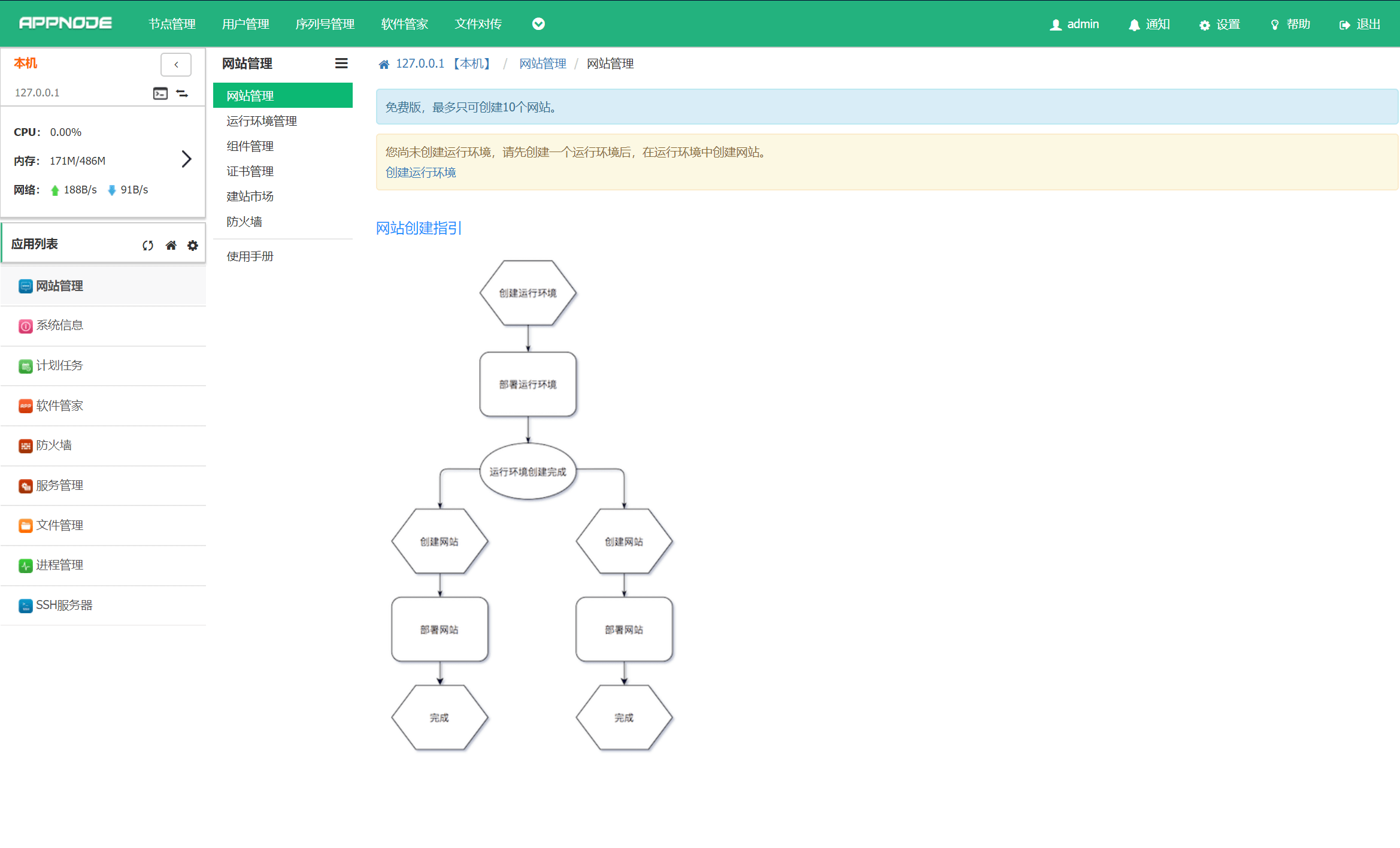Click the 127.0.0.1 node address text
The image size is (1400, 848).
[37, 93]
